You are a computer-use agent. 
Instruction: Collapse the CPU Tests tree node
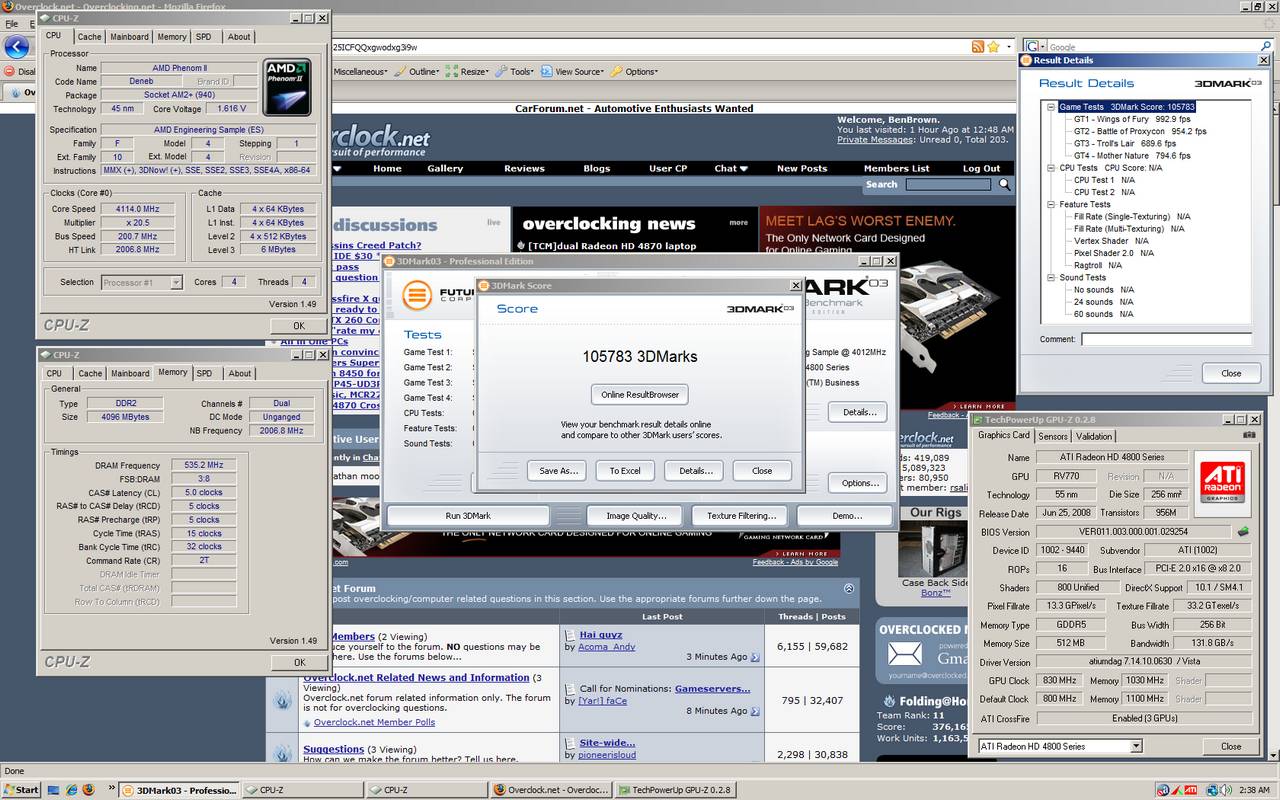[1051, 168]
